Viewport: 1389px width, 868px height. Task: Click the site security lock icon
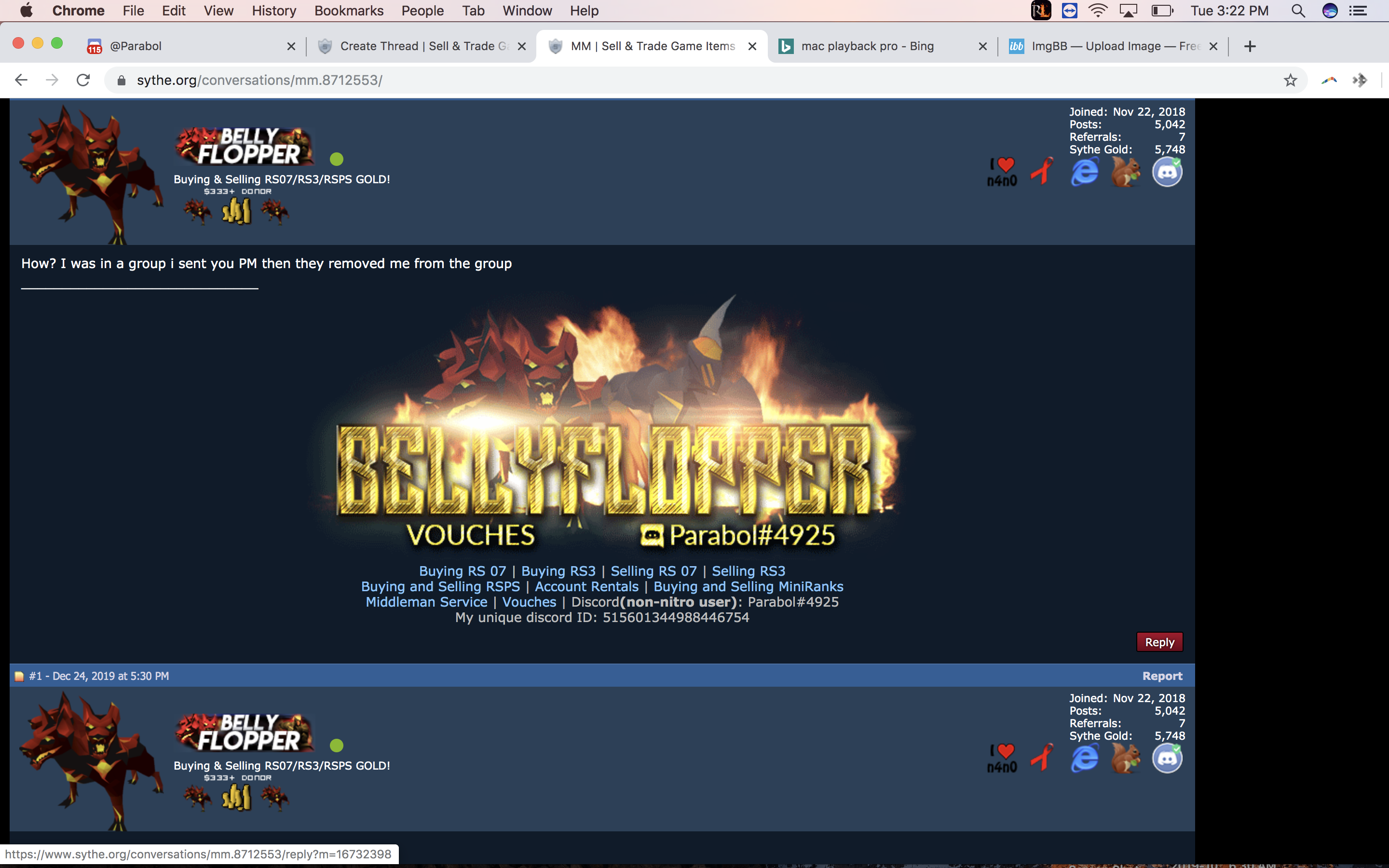pyautogui.click(x=121, y=81)
